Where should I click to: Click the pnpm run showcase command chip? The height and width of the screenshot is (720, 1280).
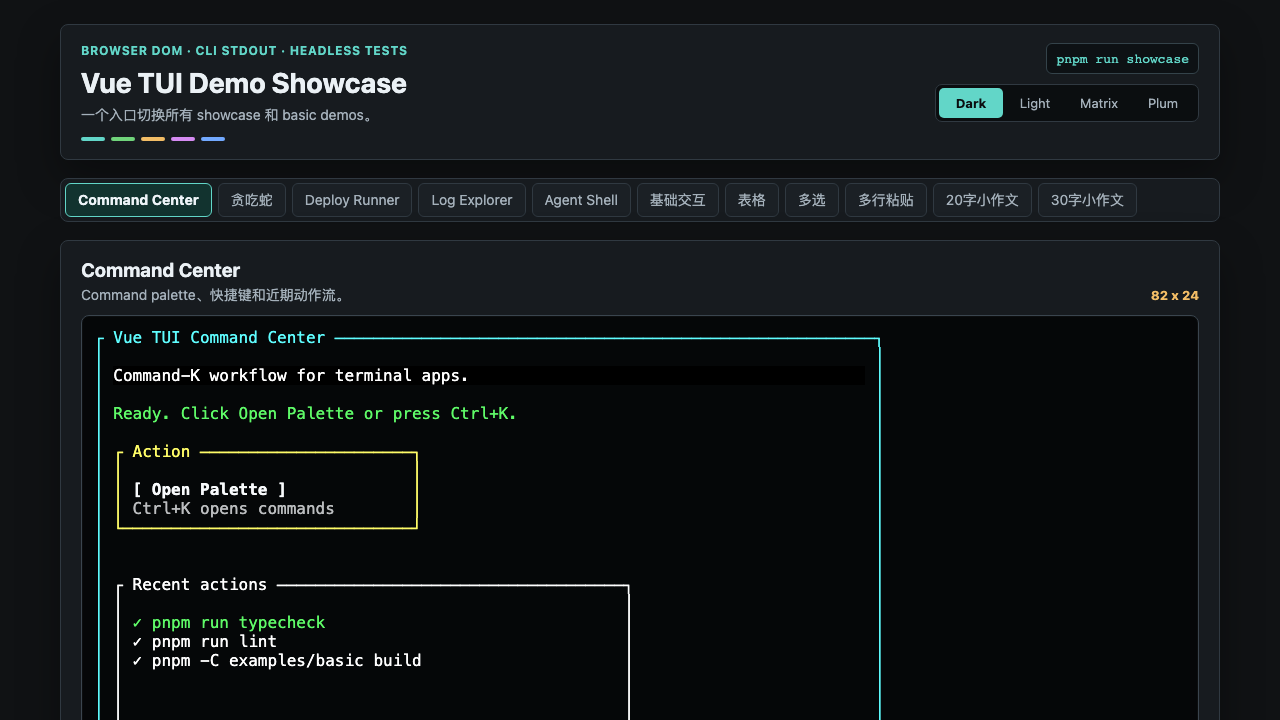[x=1122, y=59]
